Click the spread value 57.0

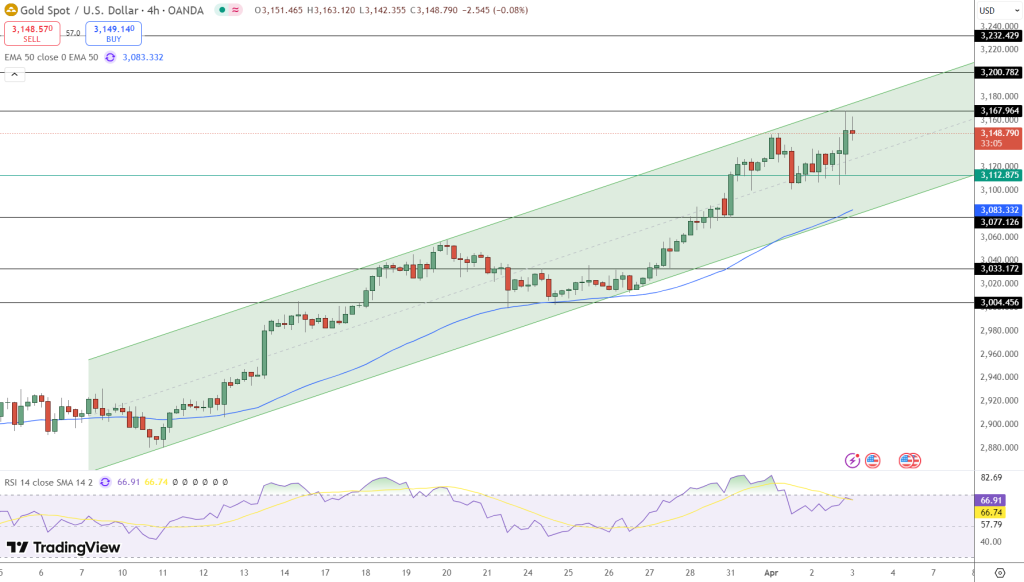73,33
